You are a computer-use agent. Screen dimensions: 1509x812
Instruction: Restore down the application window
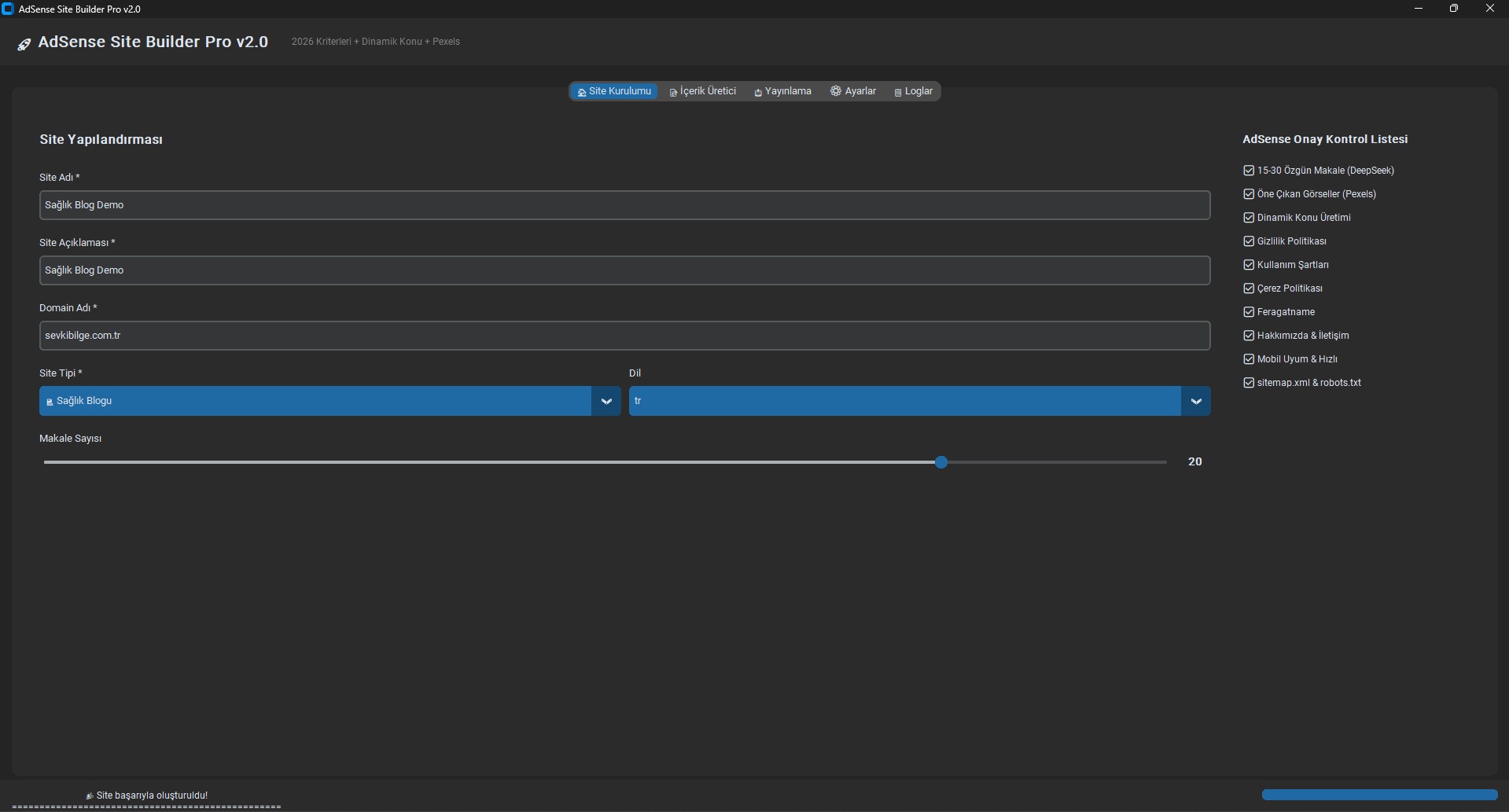click(1454, 9)
